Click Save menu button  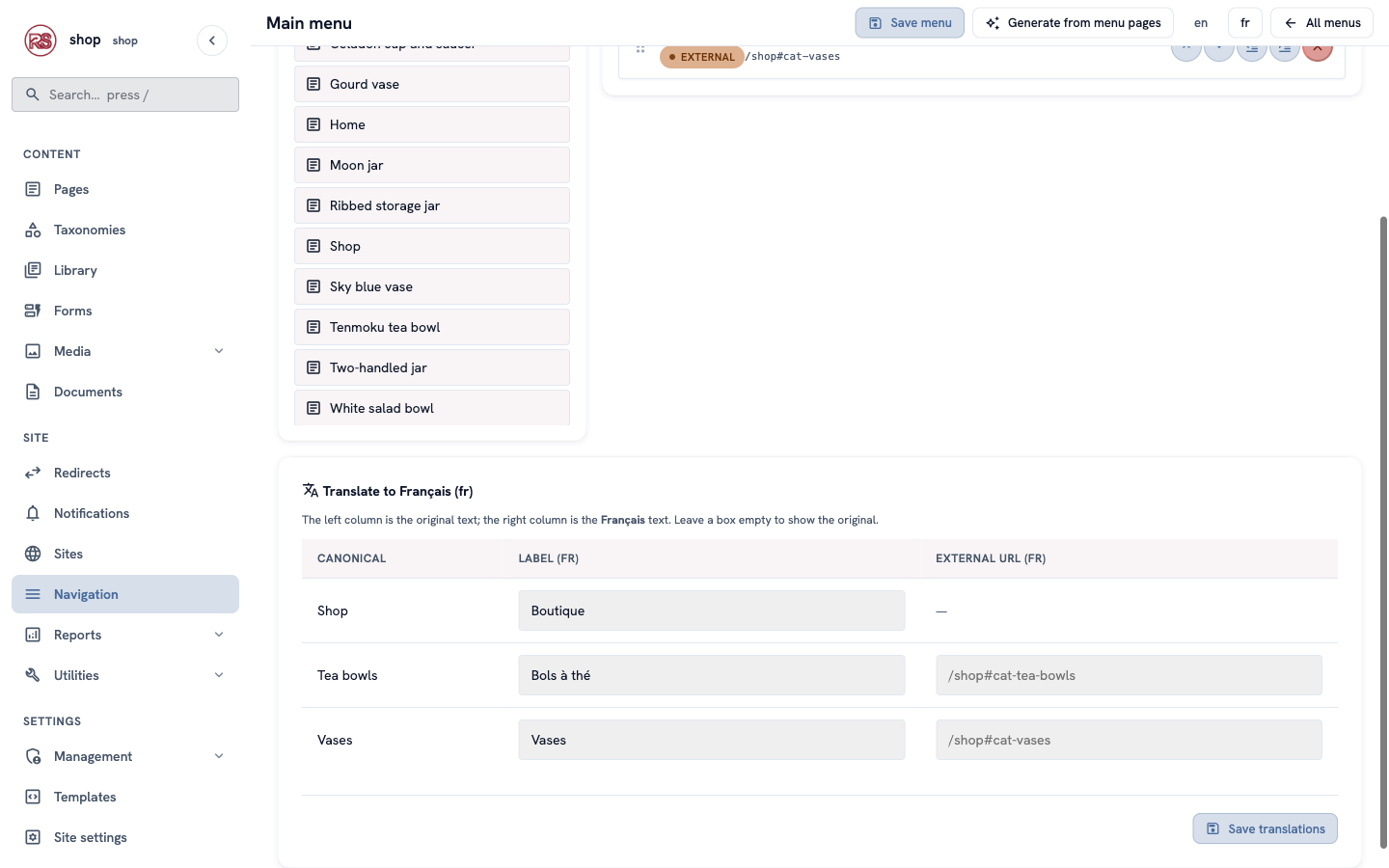click(910, 23)
